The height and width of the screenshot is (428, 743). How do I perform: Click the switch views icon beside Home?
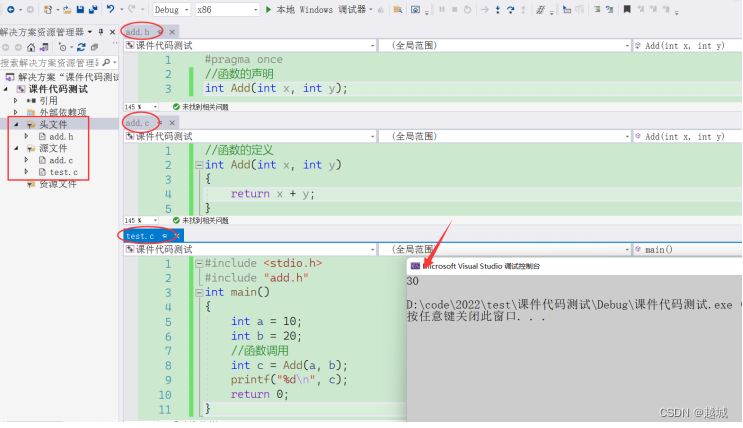pos(44,47)
